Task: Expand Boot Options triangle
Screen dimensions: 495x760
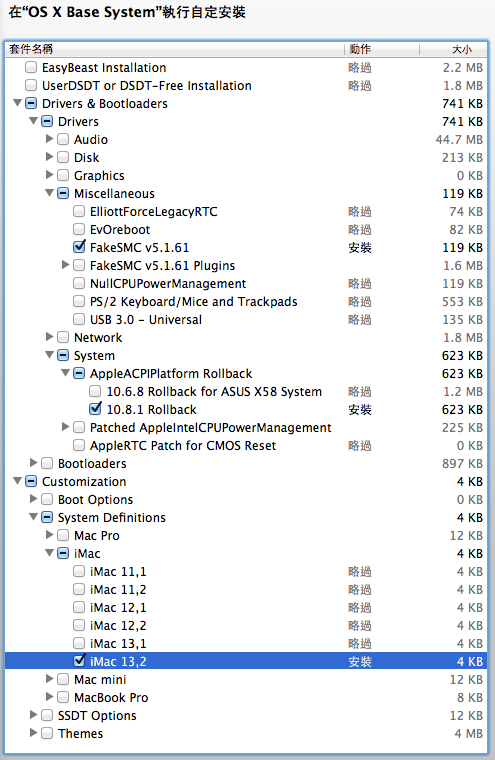Action: point(33,499)
